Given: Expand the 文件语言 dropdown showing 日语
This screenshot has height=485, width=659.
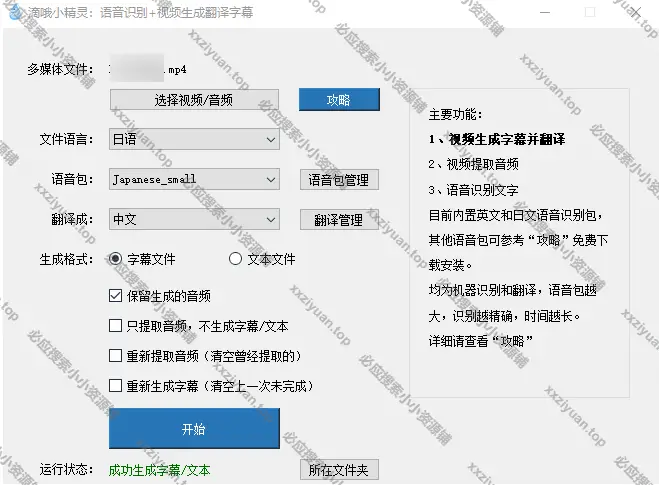Looking at the screenshot, I should coord(193,139).
